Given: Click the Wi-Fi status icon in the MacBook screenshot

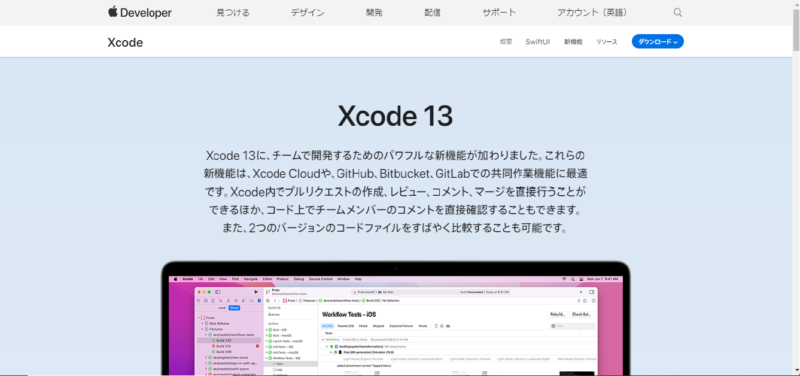Looking at the screenshot, I should [564, 279].
